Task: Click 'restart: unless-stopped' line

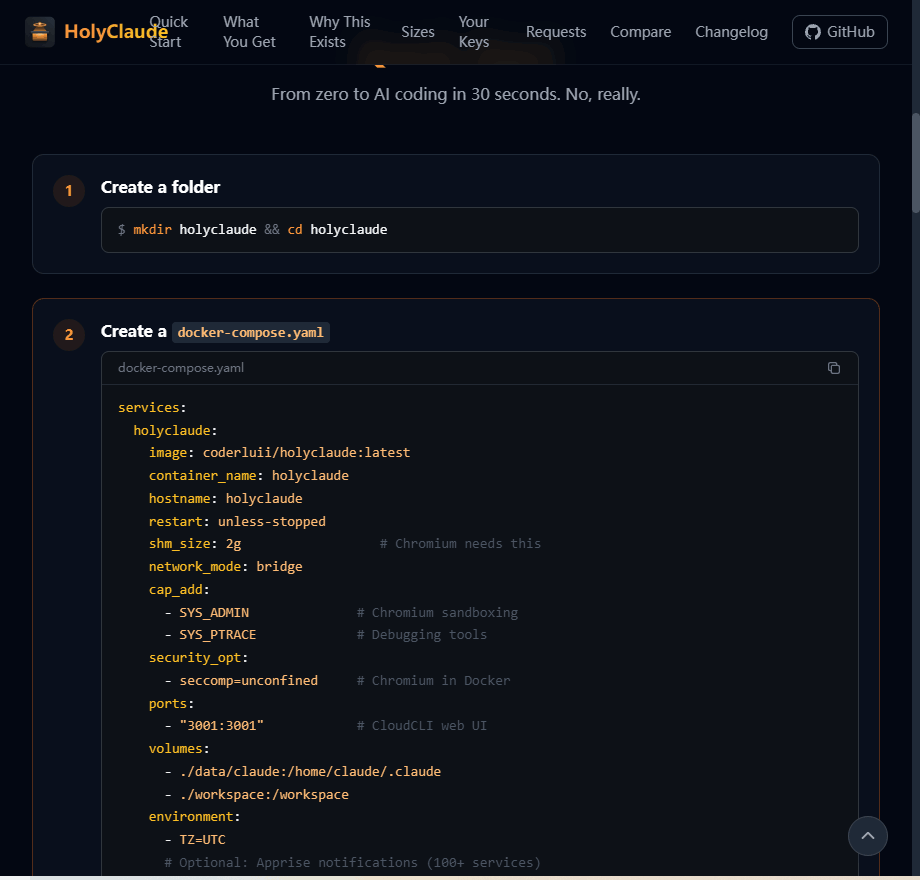Action: [x=237, y=522]
